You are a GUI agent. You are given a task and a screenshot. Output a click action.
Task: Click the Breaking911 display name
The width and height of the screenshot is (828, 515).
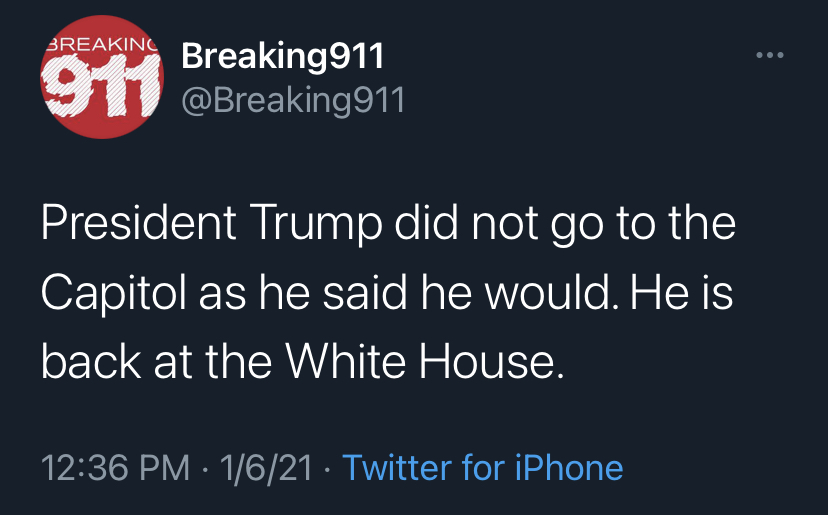click(283, 56)
